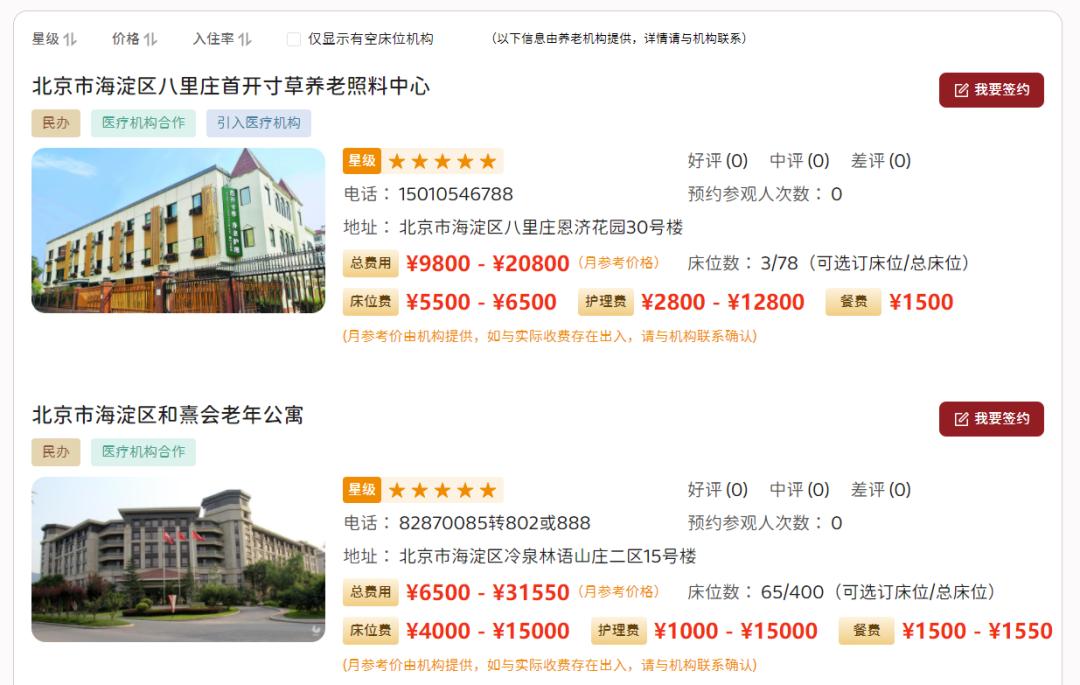
Task: Click the 我要签约 button for 和熹会老年公寓
Action: 991,419
